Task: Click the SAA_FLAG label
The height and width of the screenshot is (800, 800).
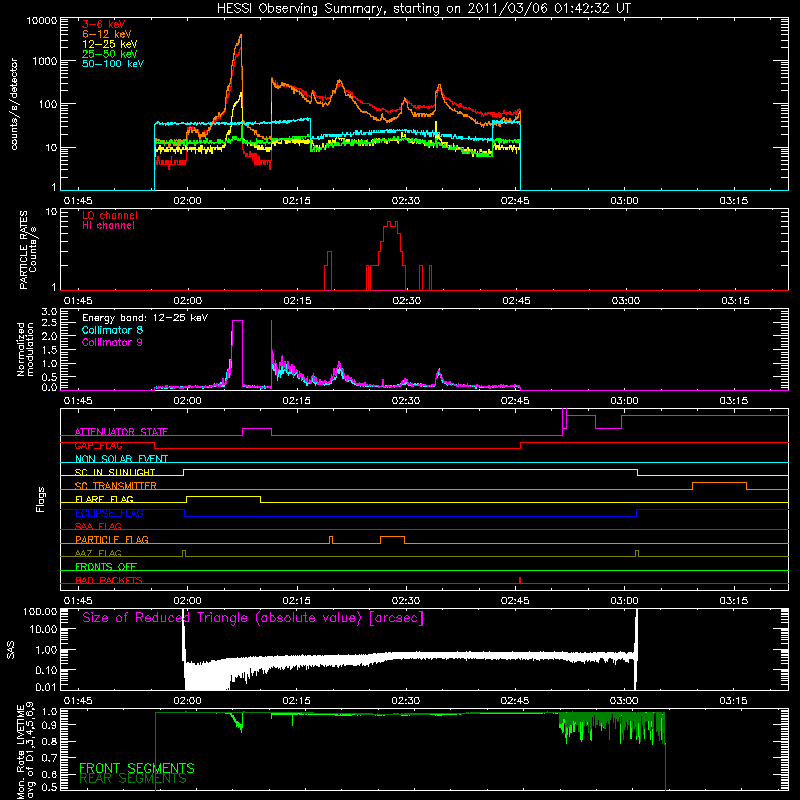Action: 98,526
